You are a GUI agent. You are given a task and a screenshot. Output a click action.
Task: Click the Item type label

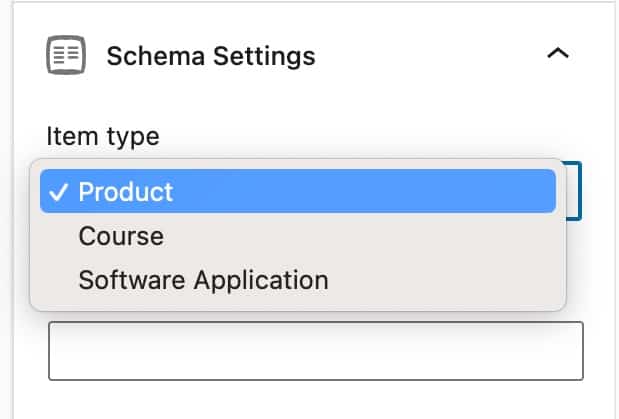(103, 137)
